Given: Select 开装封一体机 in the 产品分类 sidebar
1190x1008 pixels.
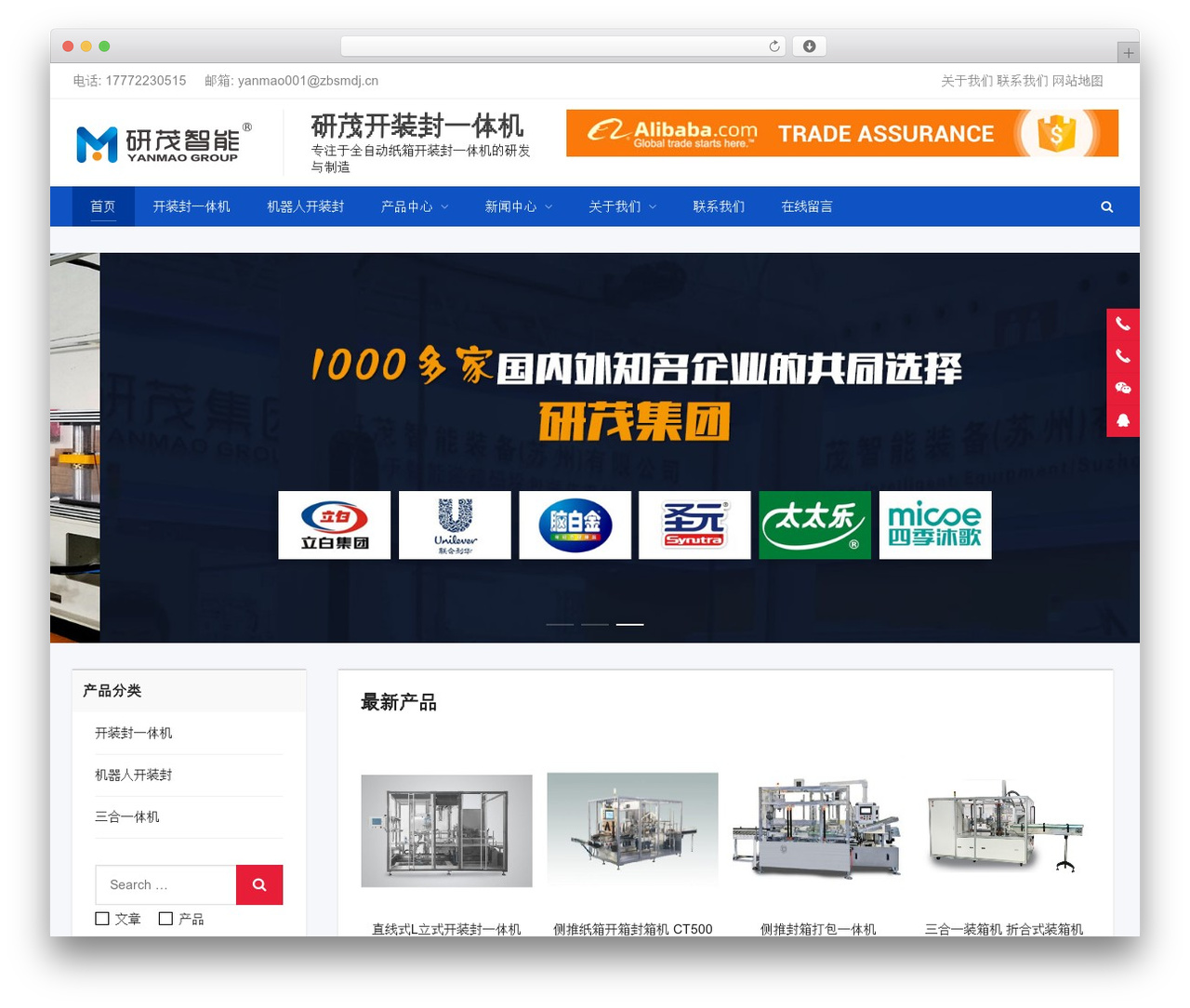Looking at the screenshot, I should click(x=134, y=733).
